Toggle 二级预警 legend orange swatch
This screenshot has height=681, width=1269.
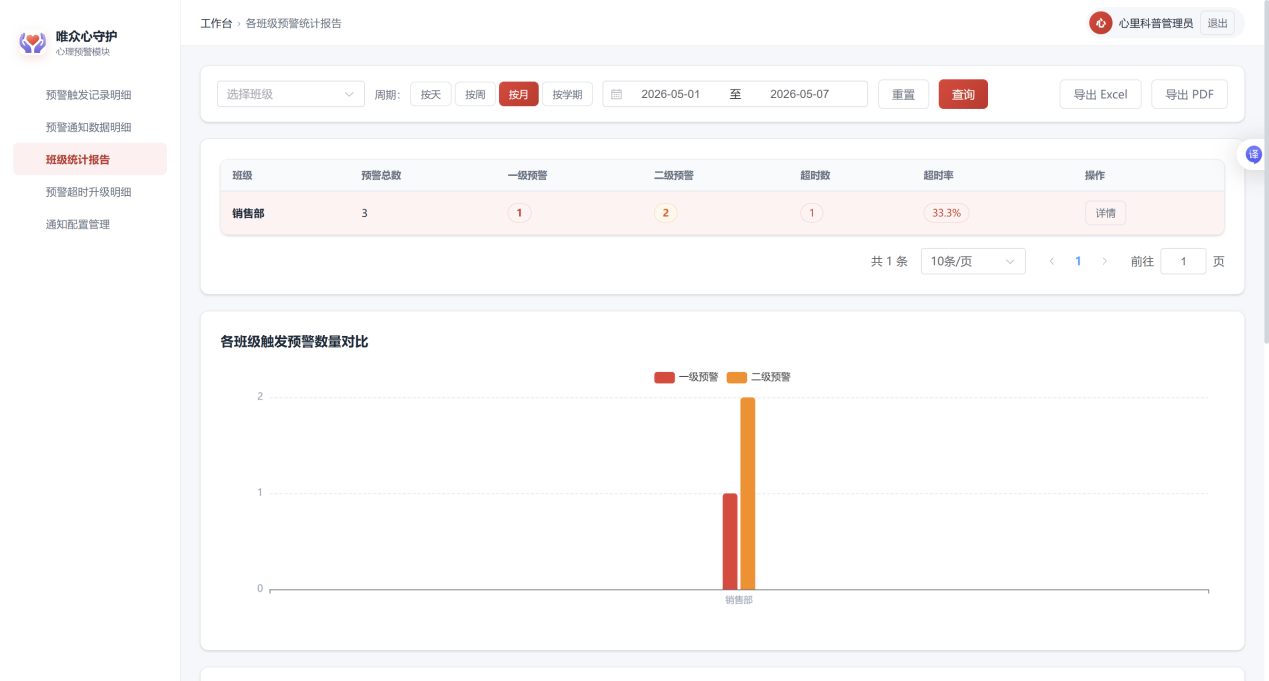click(x=737, y=377)
